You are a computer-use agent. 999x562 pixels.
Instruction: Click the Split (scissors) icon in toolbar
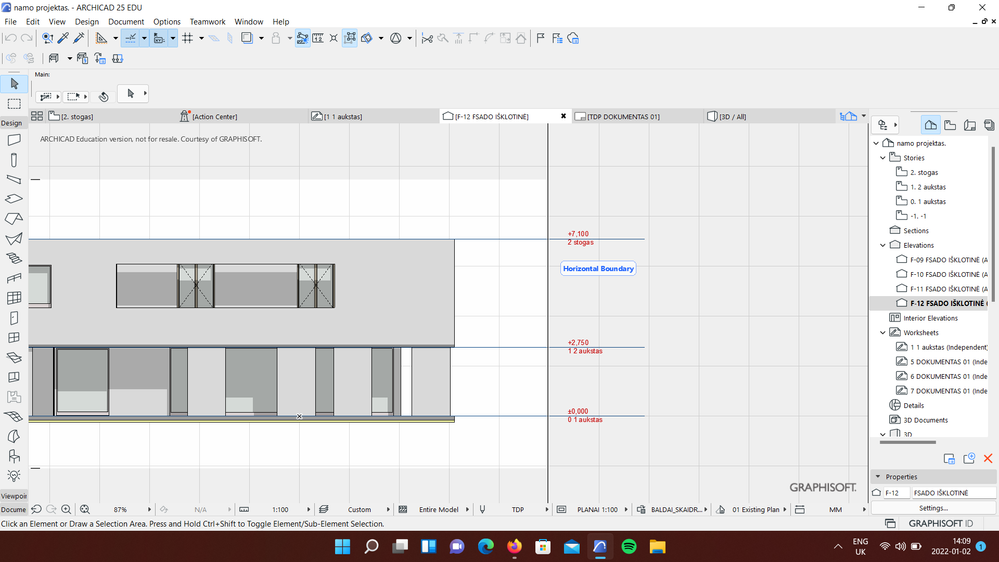click(427, 38)
